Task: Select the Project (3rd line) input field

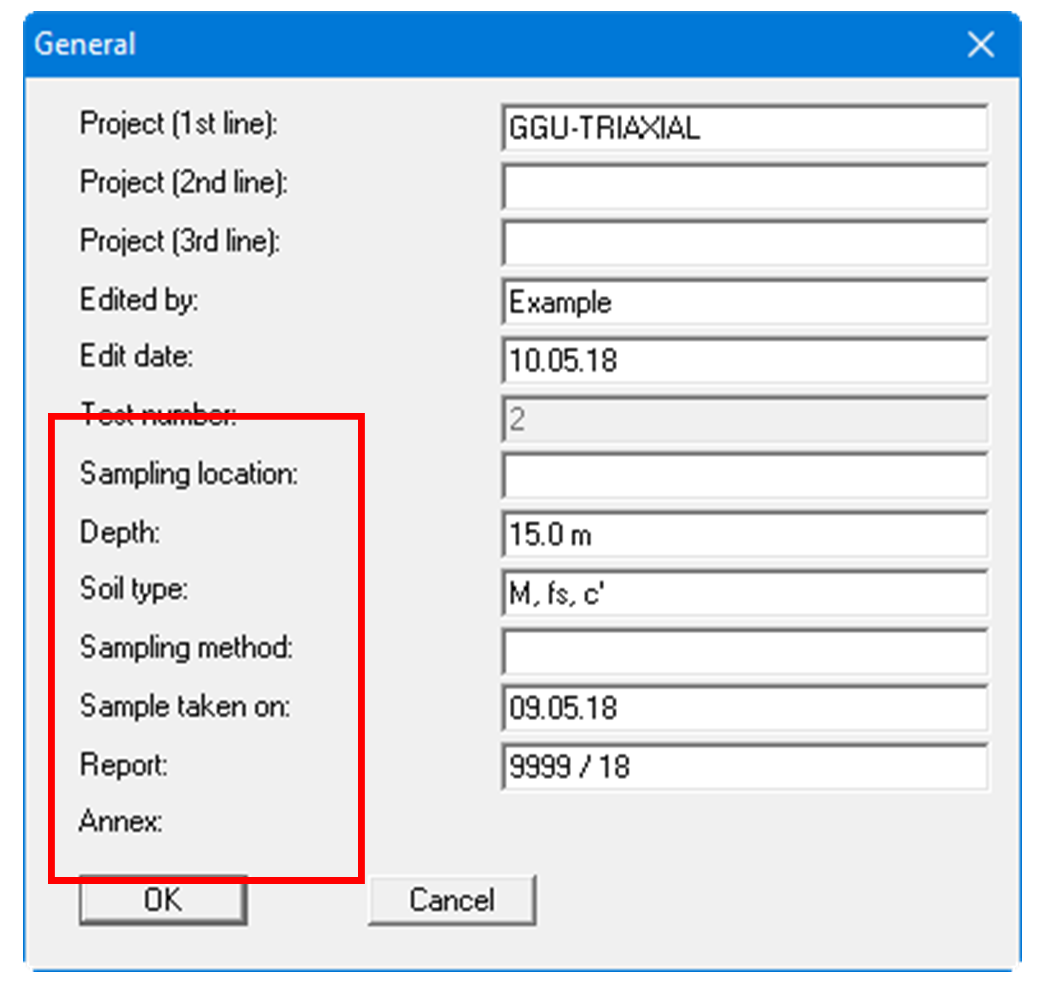Action: tap(744, 244)
